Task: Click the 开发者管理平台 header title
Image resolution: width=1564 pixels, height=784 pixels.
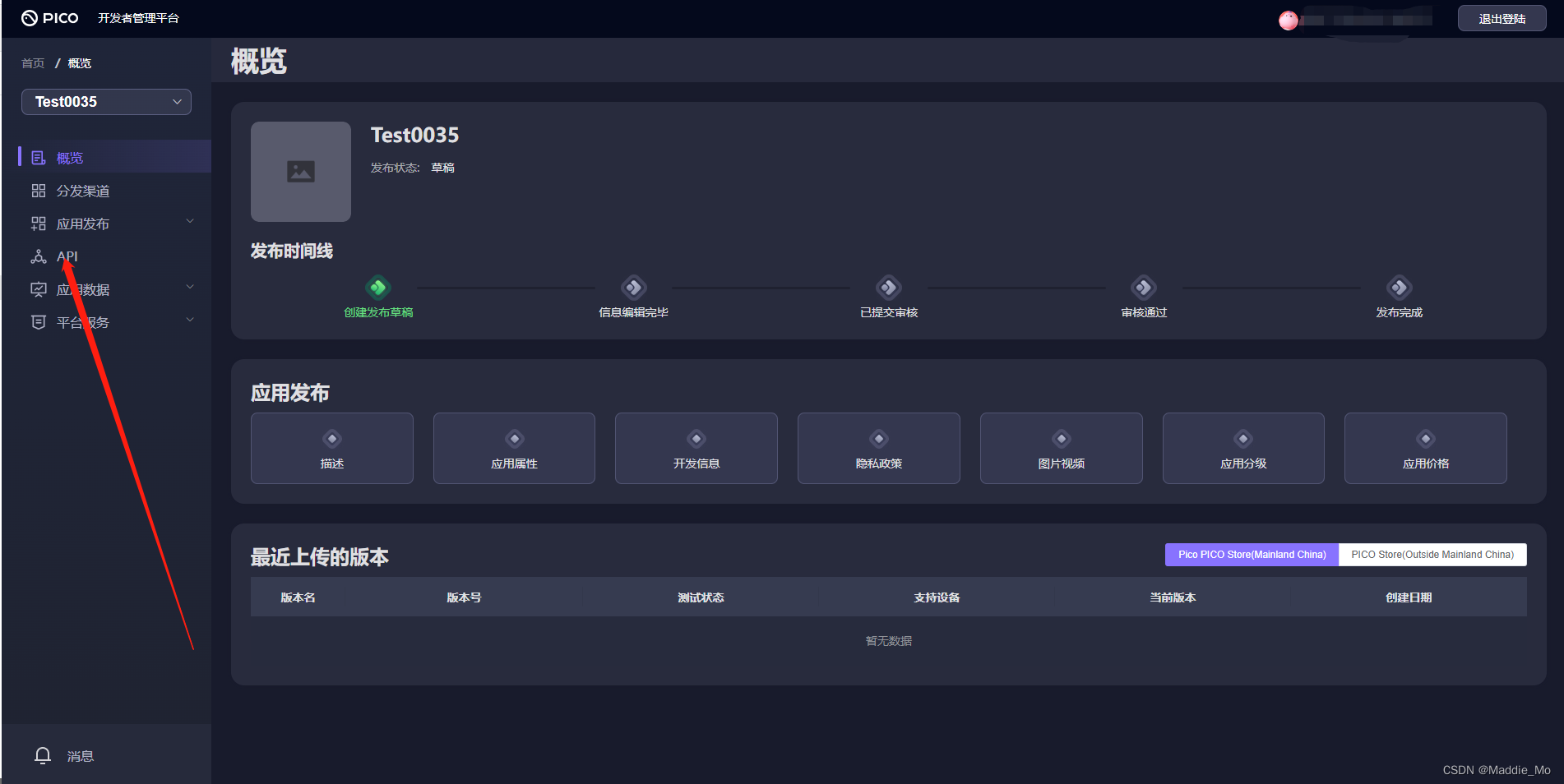Action: 138,18
